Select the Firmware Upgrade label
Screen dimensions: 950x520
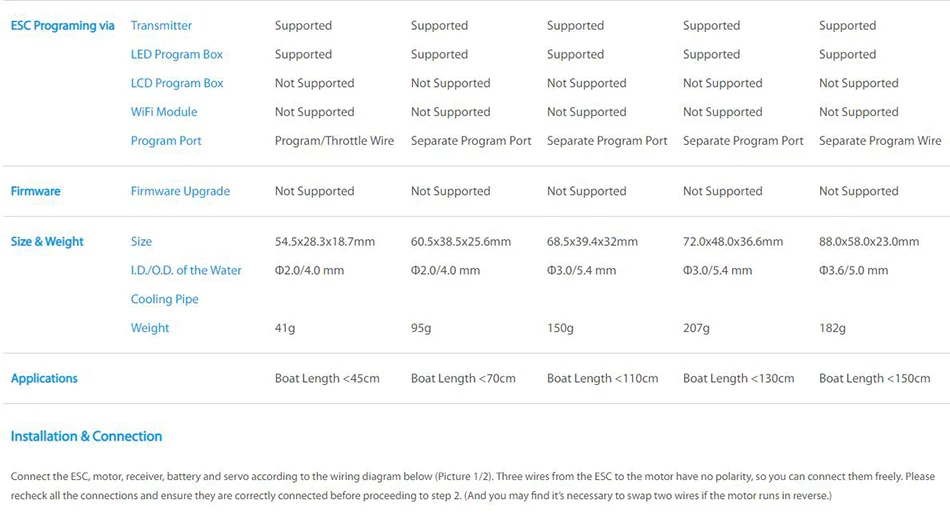[x=180, y=191]
